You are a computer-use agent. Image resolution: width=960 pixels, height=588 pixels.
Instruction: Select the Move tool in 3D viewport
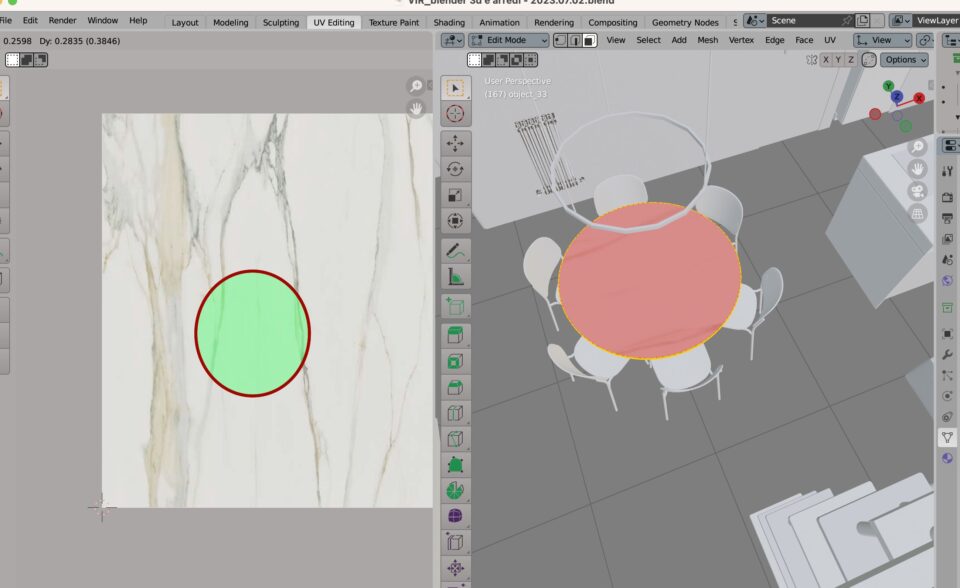tap(455, 143)
